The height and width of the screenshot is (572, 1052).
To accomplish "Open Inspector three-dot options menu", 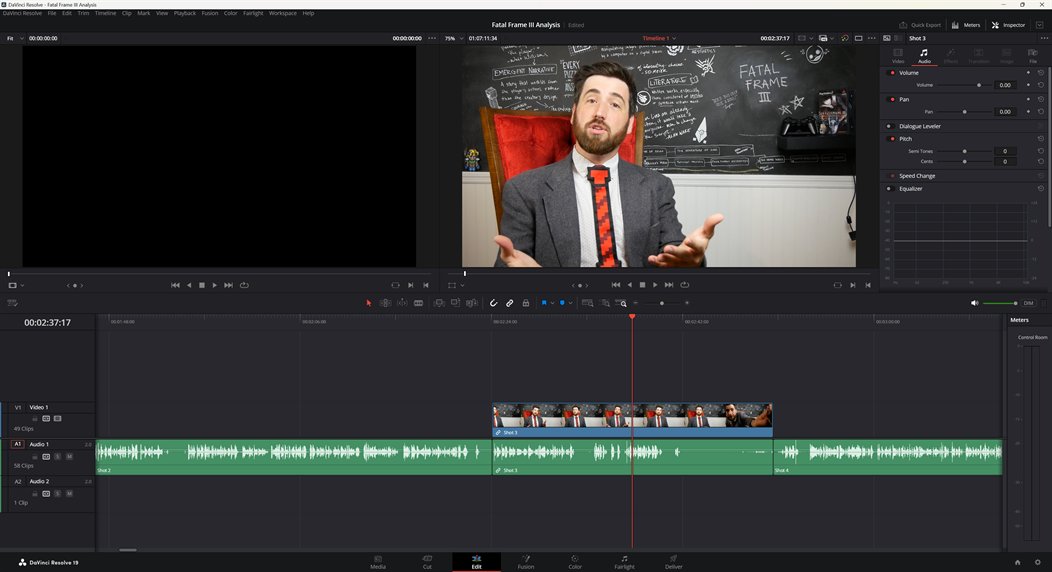I will (x=1043, y=38).
